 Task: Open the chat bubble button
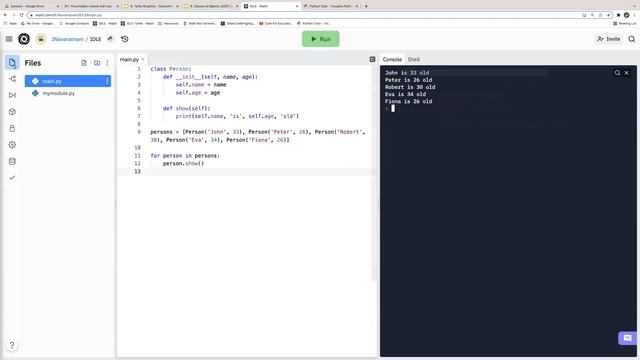628,338
